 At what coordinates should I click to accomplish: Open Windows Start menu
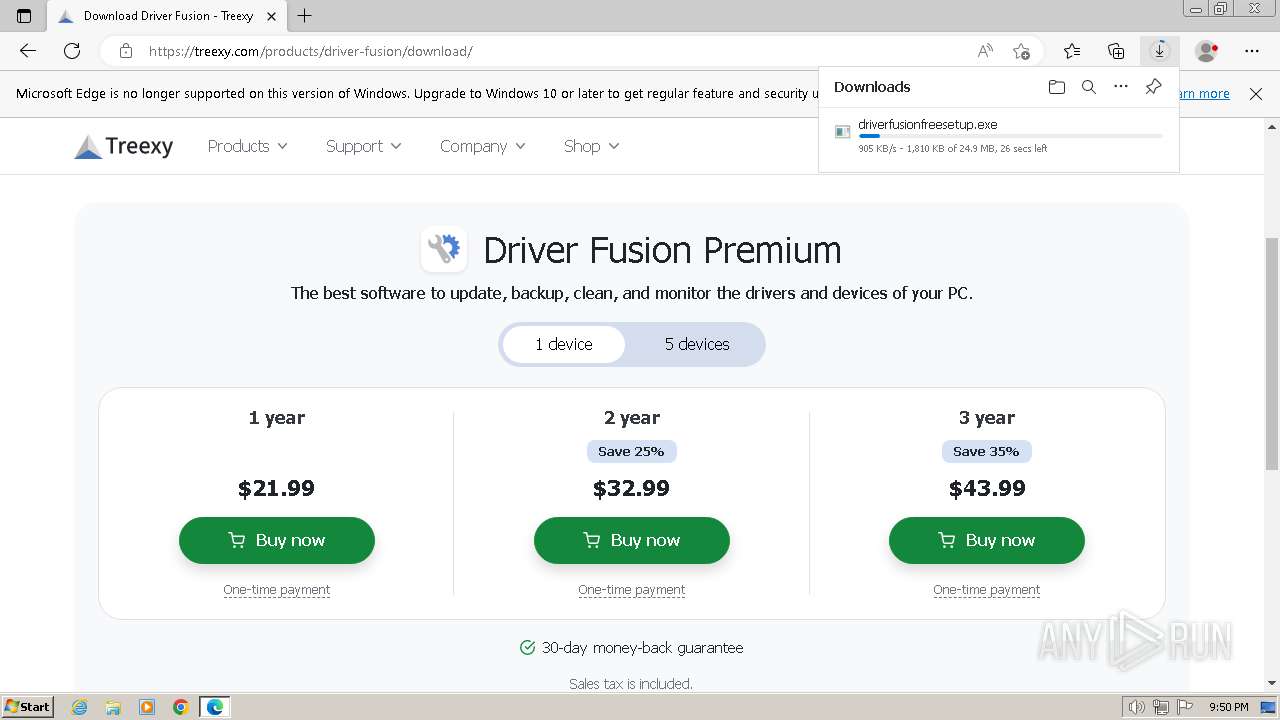(x=27, y=707)
